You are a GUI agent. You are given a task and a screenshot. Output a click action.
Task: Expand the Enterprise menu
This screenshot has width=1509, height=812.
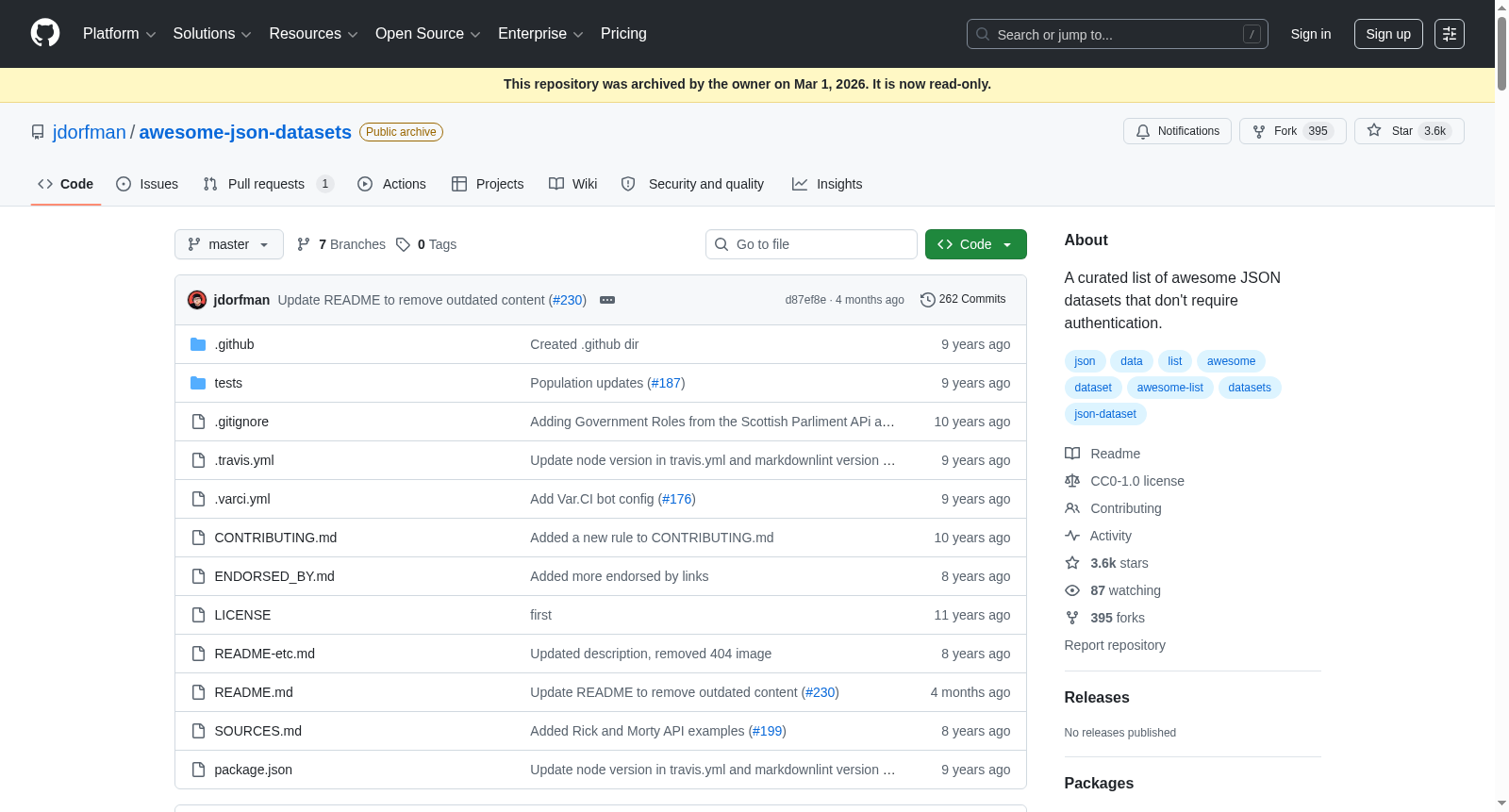pyautogui.click(x=540, y=34)
